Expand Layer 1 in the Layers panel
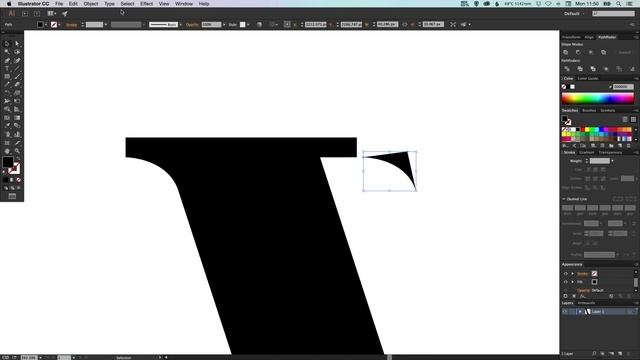Viewport: 640px width, 360px height. tap(580, 311)
